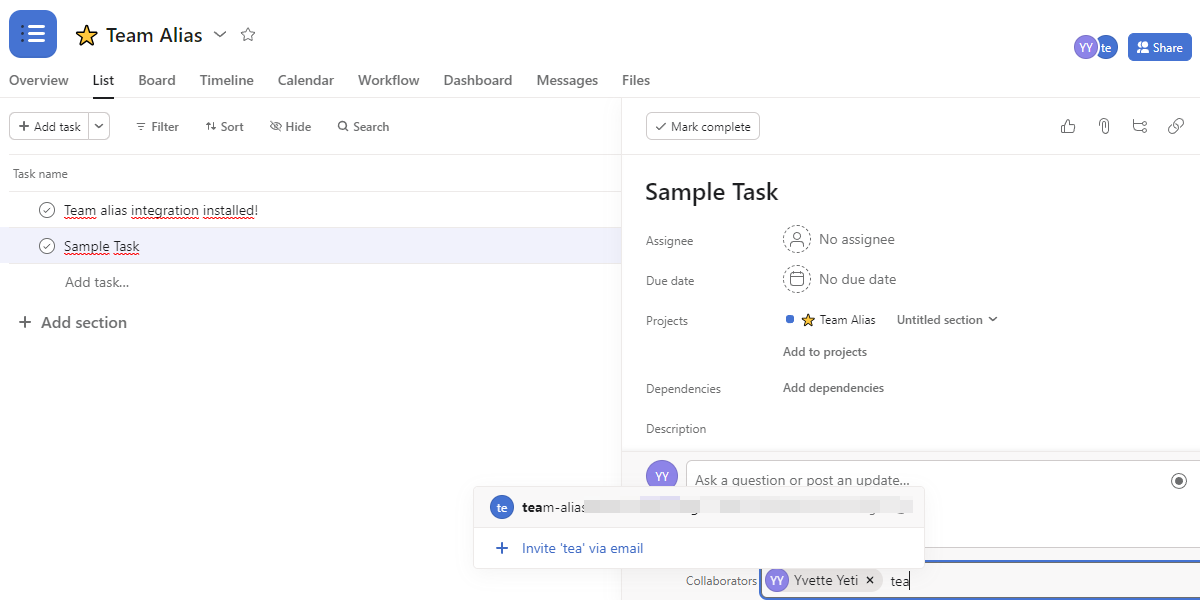Image resolution: width=1200 pixels, height=600 pixels.
Task: Click the Task name column header
Action: [40, 174]
